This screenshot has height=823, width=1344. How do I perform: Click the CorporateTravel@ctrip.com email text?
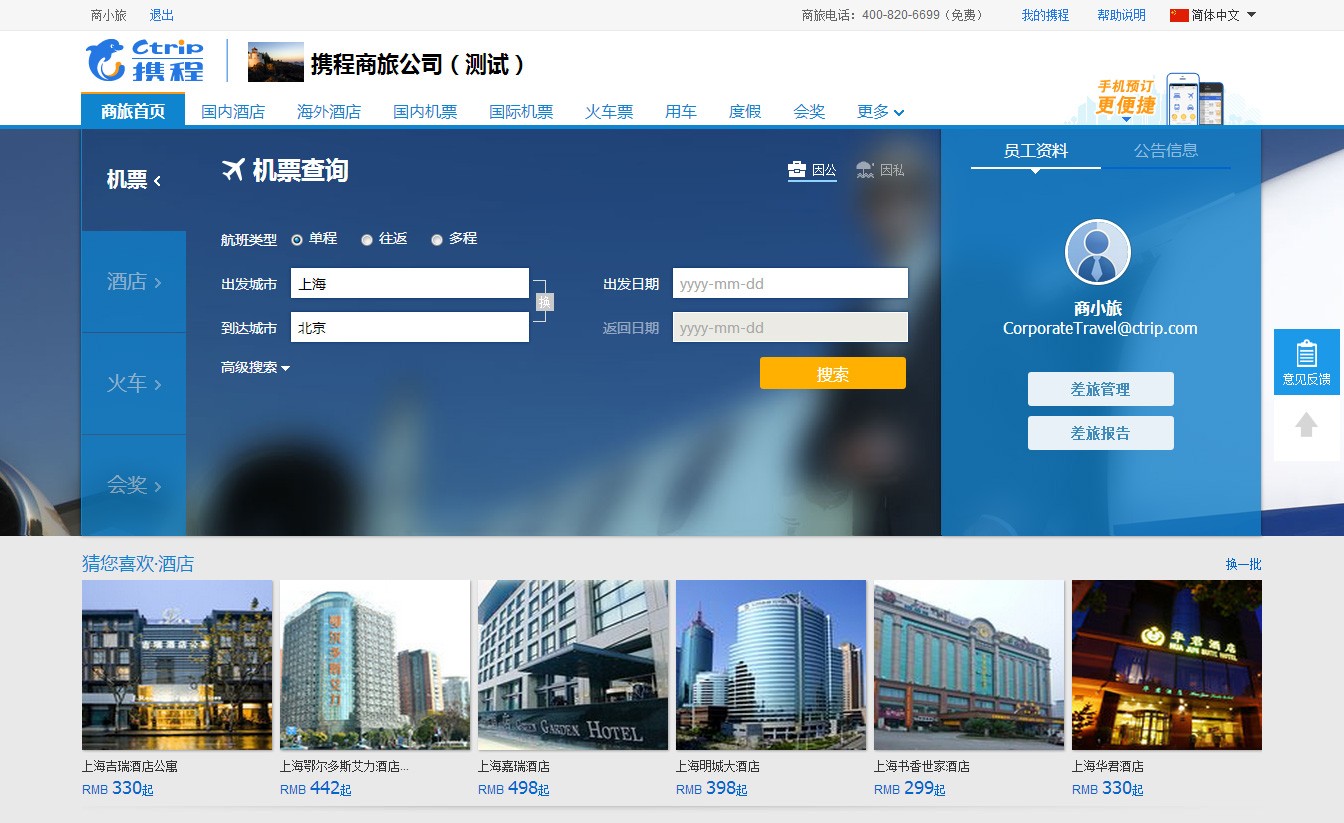point(1100,328)
